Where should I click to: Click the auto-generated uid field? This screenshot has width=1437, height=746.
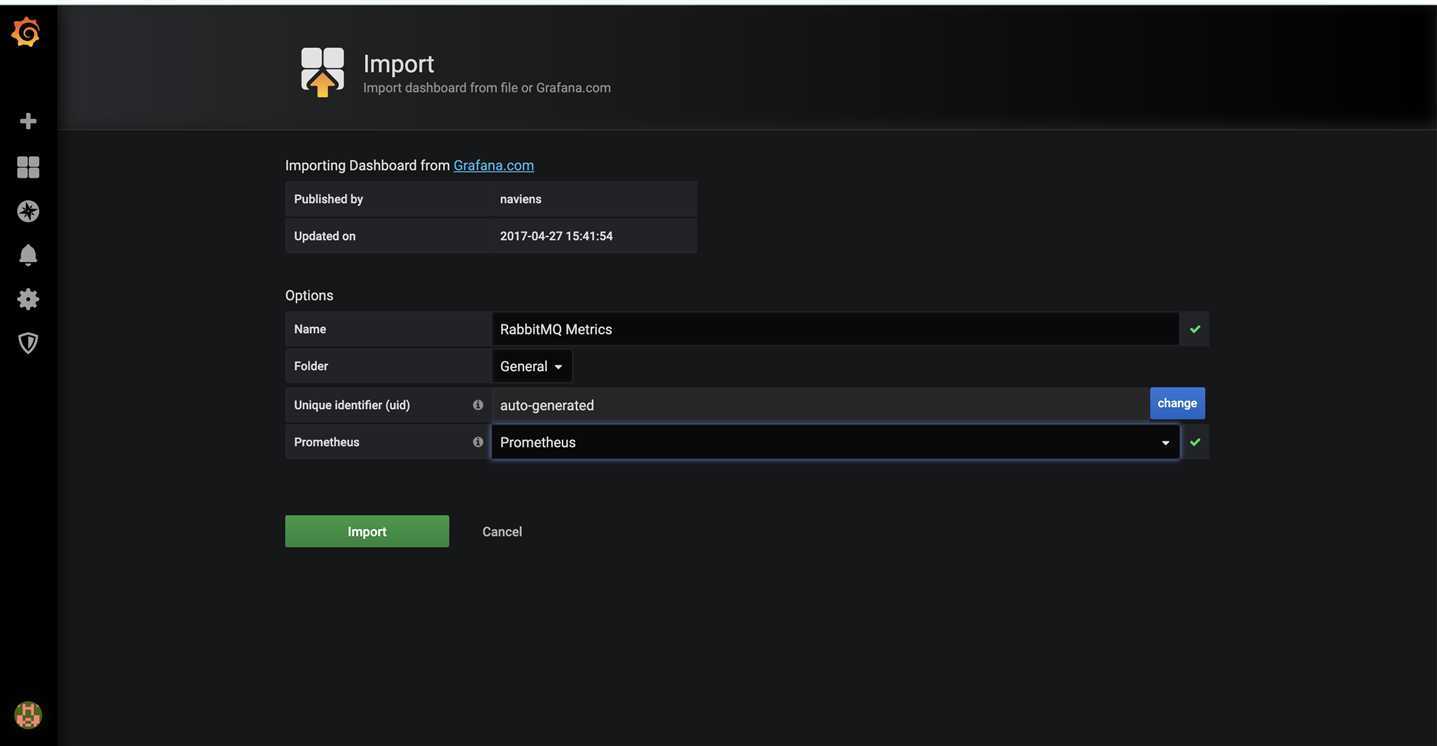[820, 405]
